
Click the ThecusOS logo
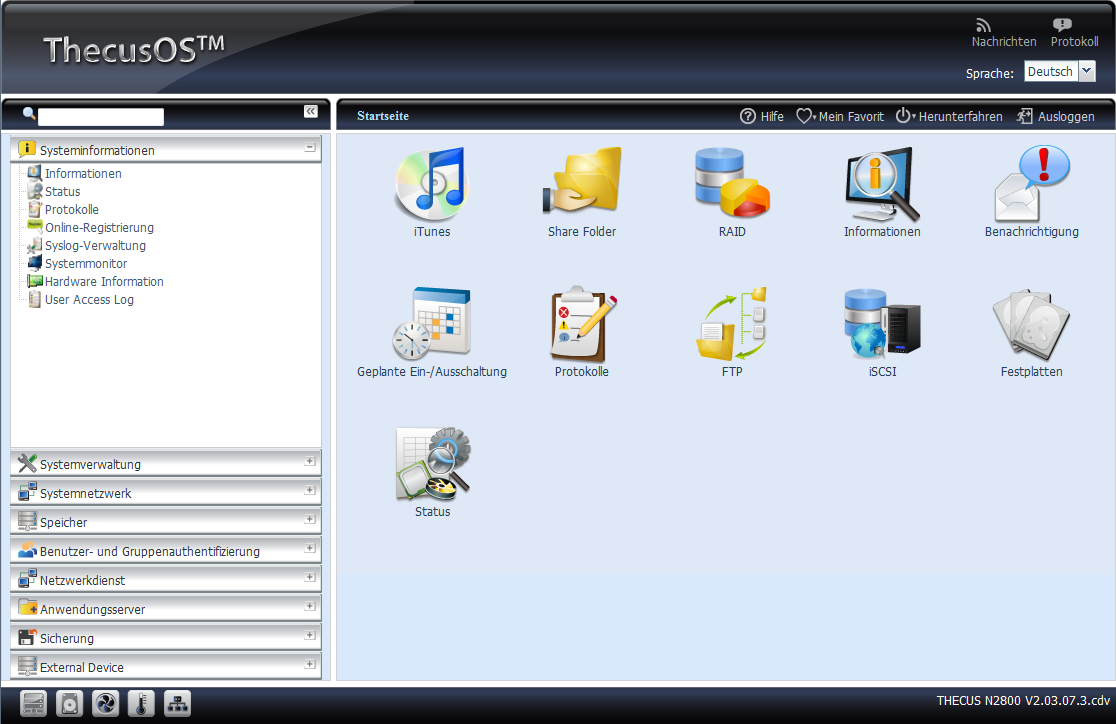pos(134,49)
